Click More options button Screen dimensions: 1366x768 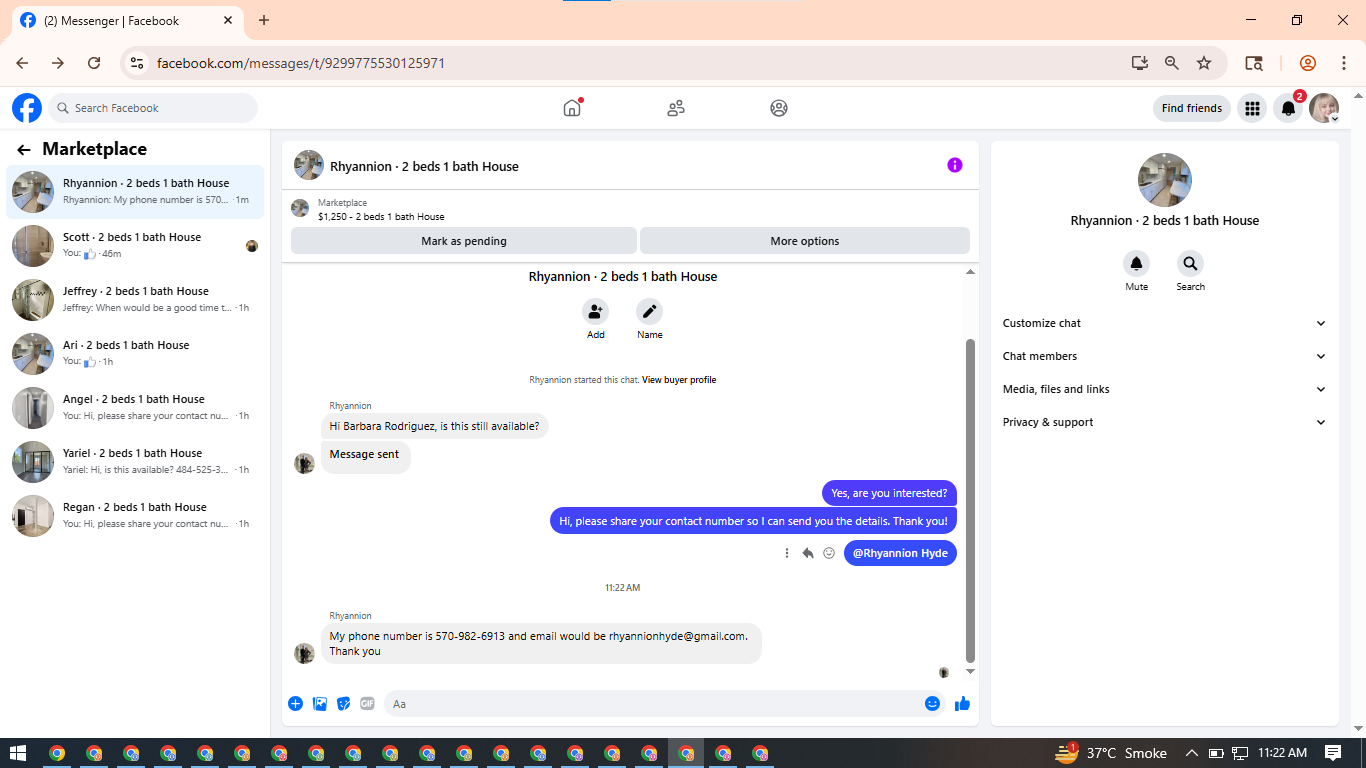pyautogui.click(x=805, y=241)
